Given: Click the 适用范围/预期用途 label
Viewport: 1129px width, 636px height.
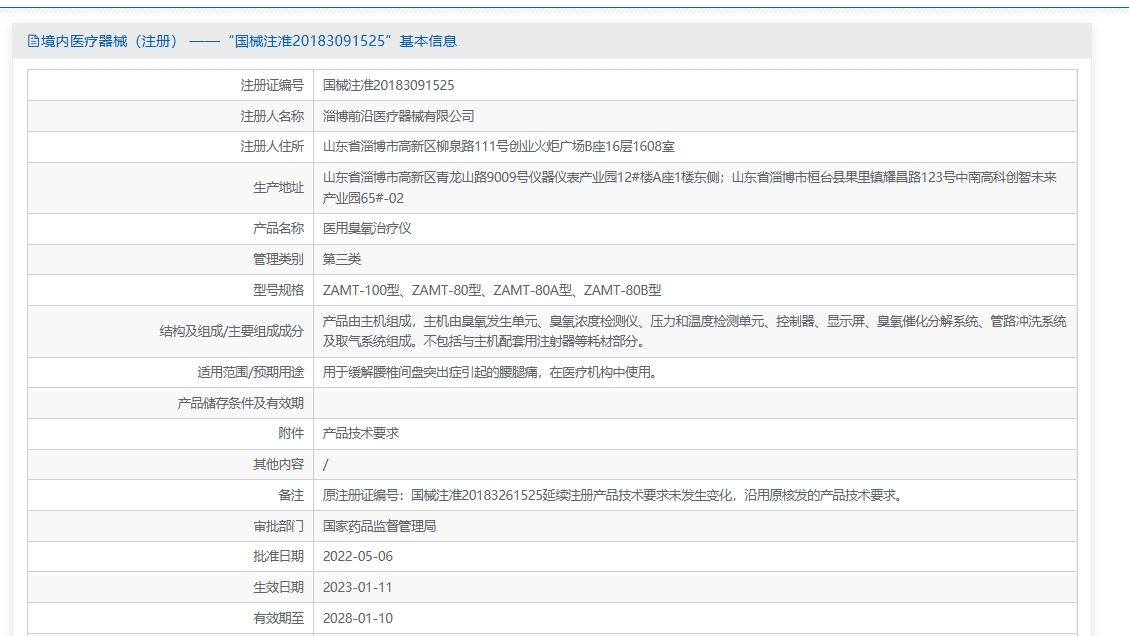Looking at the screenshot, I should 251,372.
